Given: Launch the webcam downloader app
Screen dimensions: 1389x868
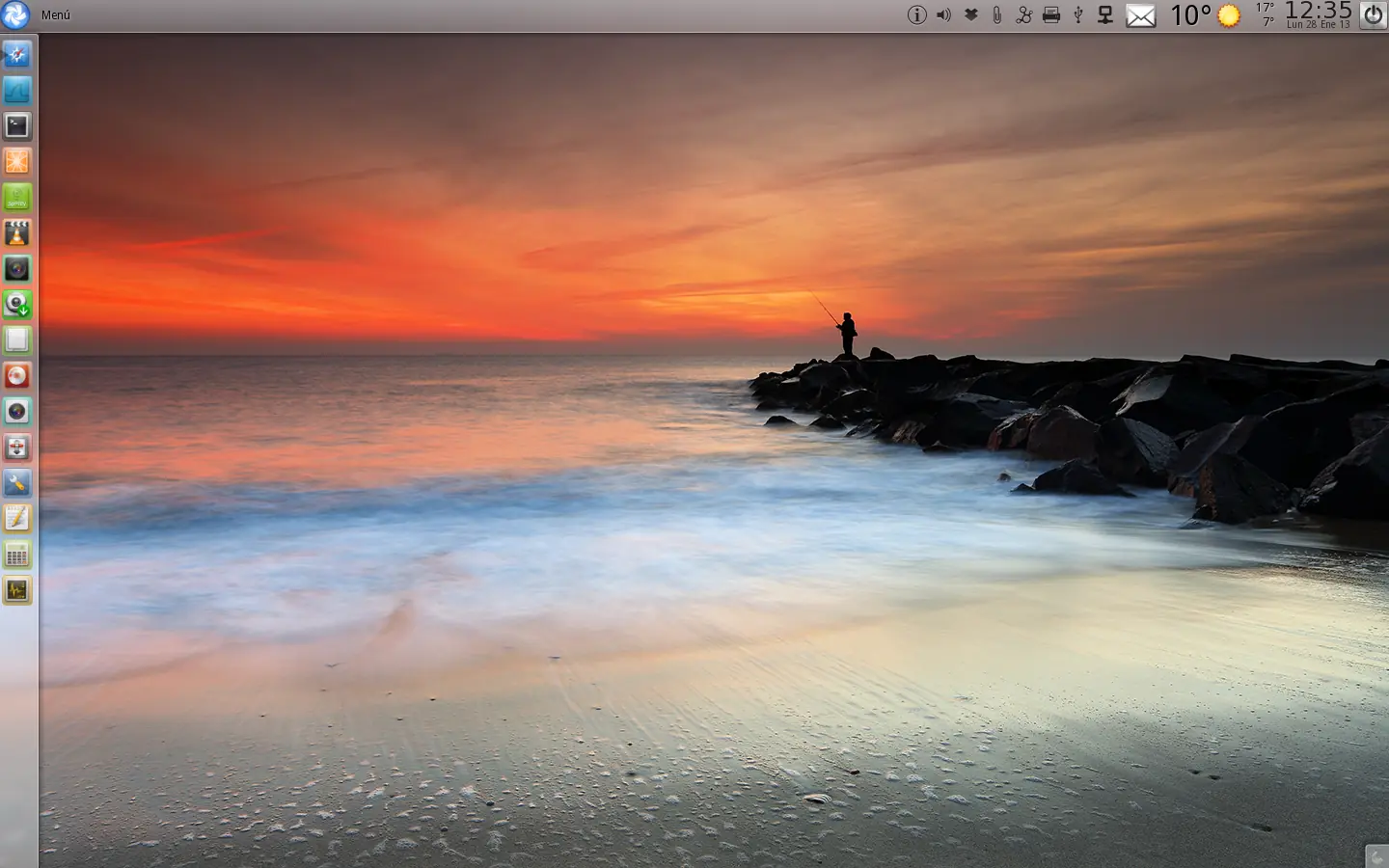Looking at the screenshot, I should (x=17, y=305).
